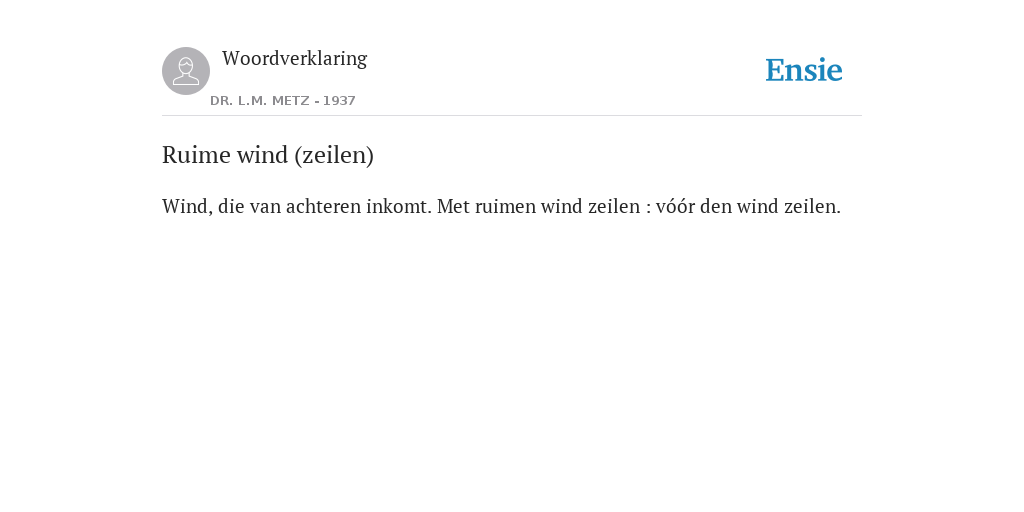Click the word Met in the definition
The height and width of the screenshot is (512, 1024).
point(453,206)
